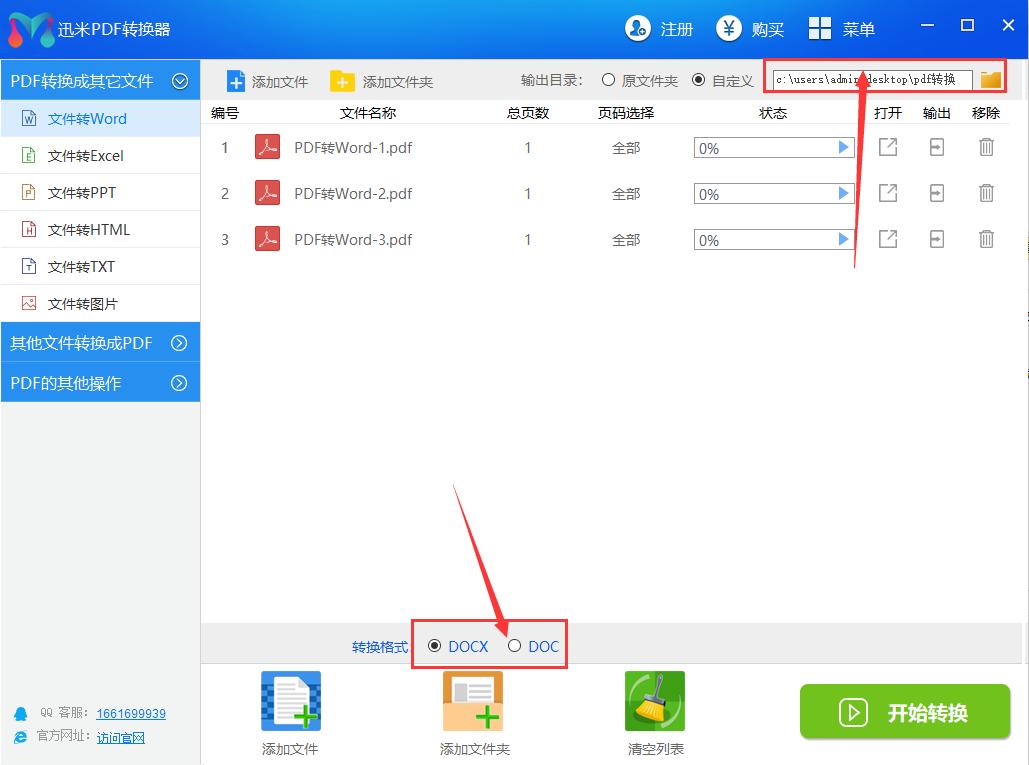Expand the 其他文件转换成PDF section
Image resolution: width=1029 pixels, height=765 pixels.
coord(100,342)
